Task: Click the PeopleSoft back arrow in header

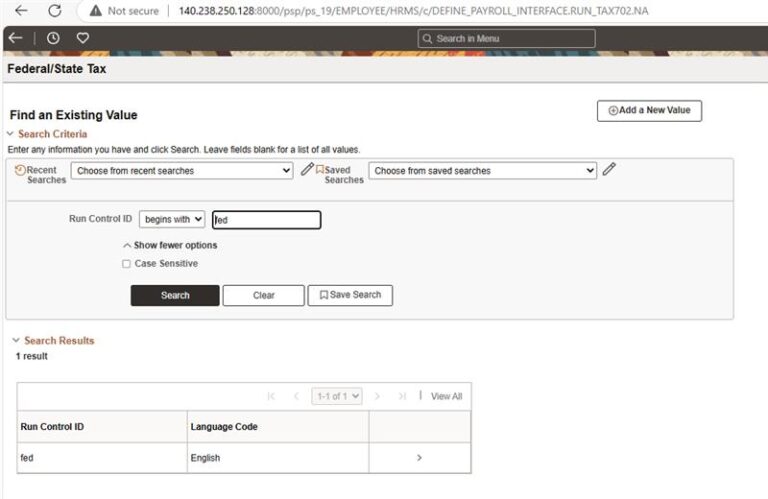Action: coord(15,38)
